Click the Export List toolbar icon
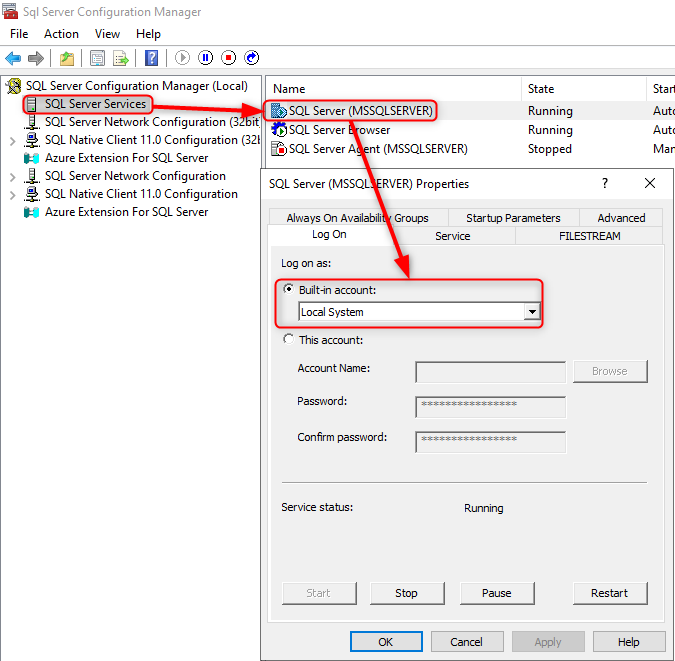The height and width of the screenshot is (661, 675). [x=121, y=58]
